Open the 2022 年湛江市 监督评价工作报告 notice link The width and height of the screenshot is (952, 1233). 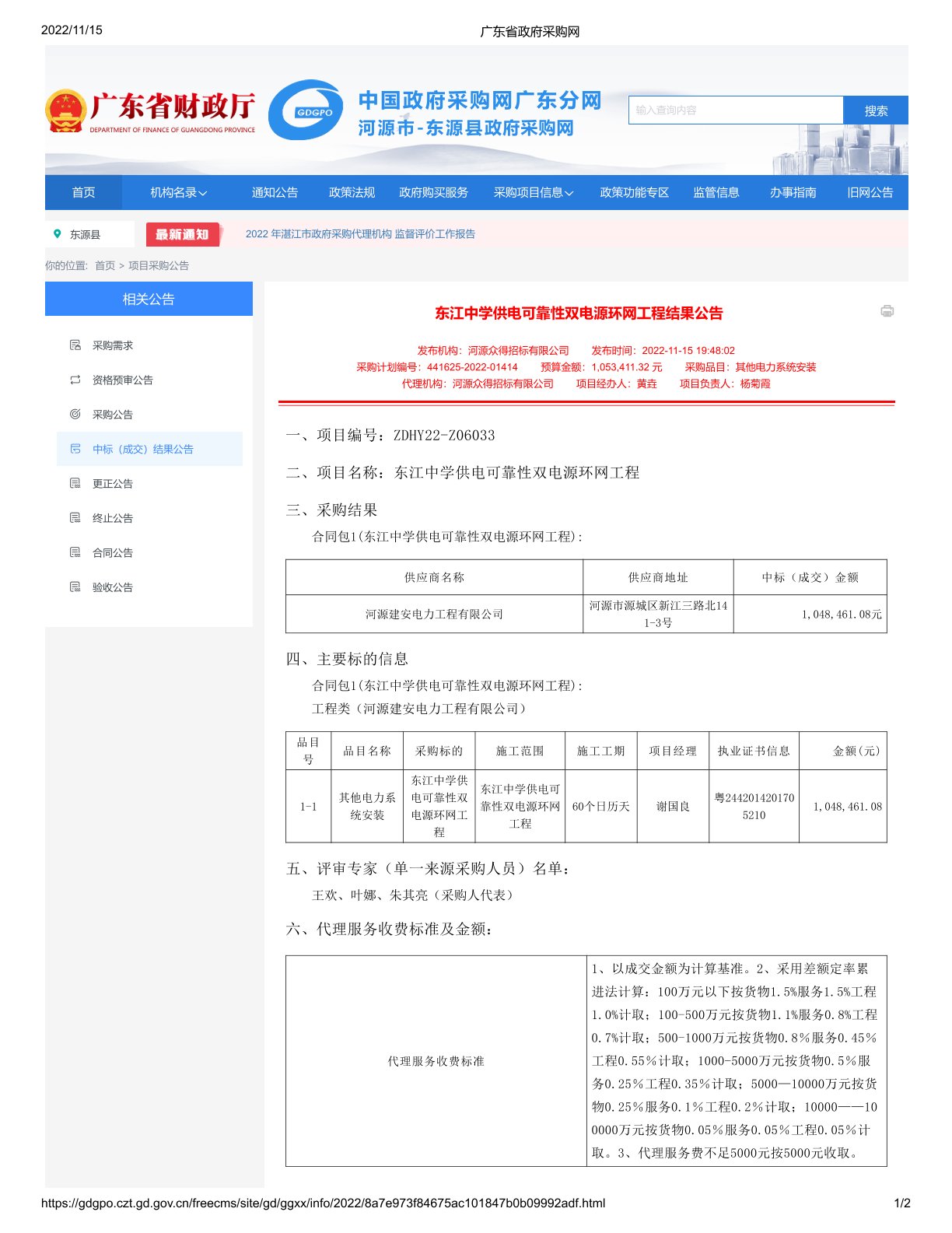tap(360, 234)
